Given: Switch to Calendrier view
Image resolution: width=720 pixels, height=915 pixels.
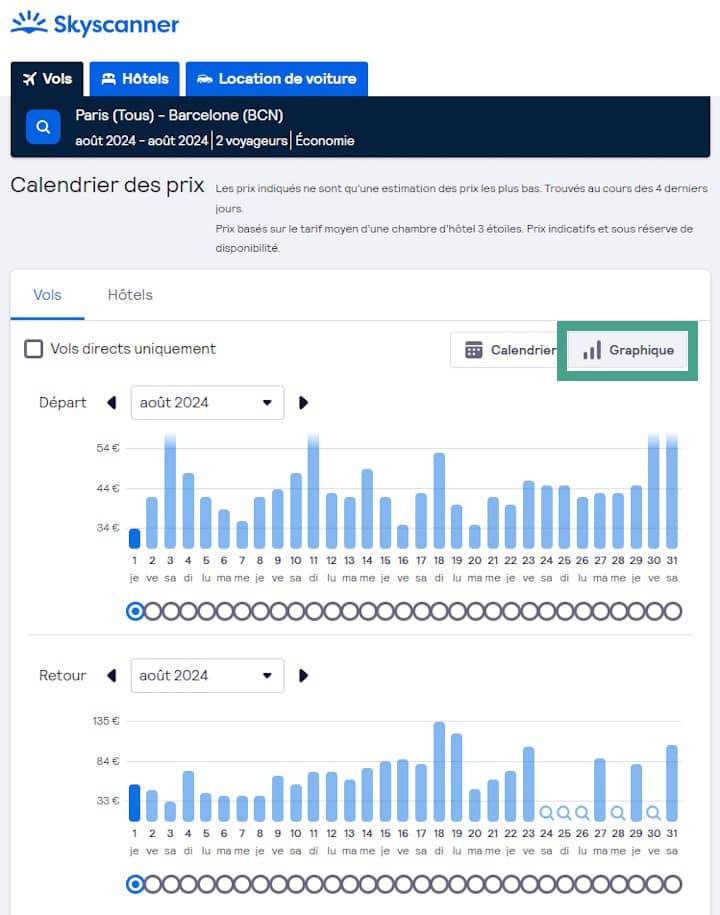Looking at the screenshot, I should click(x=510, y=350).
